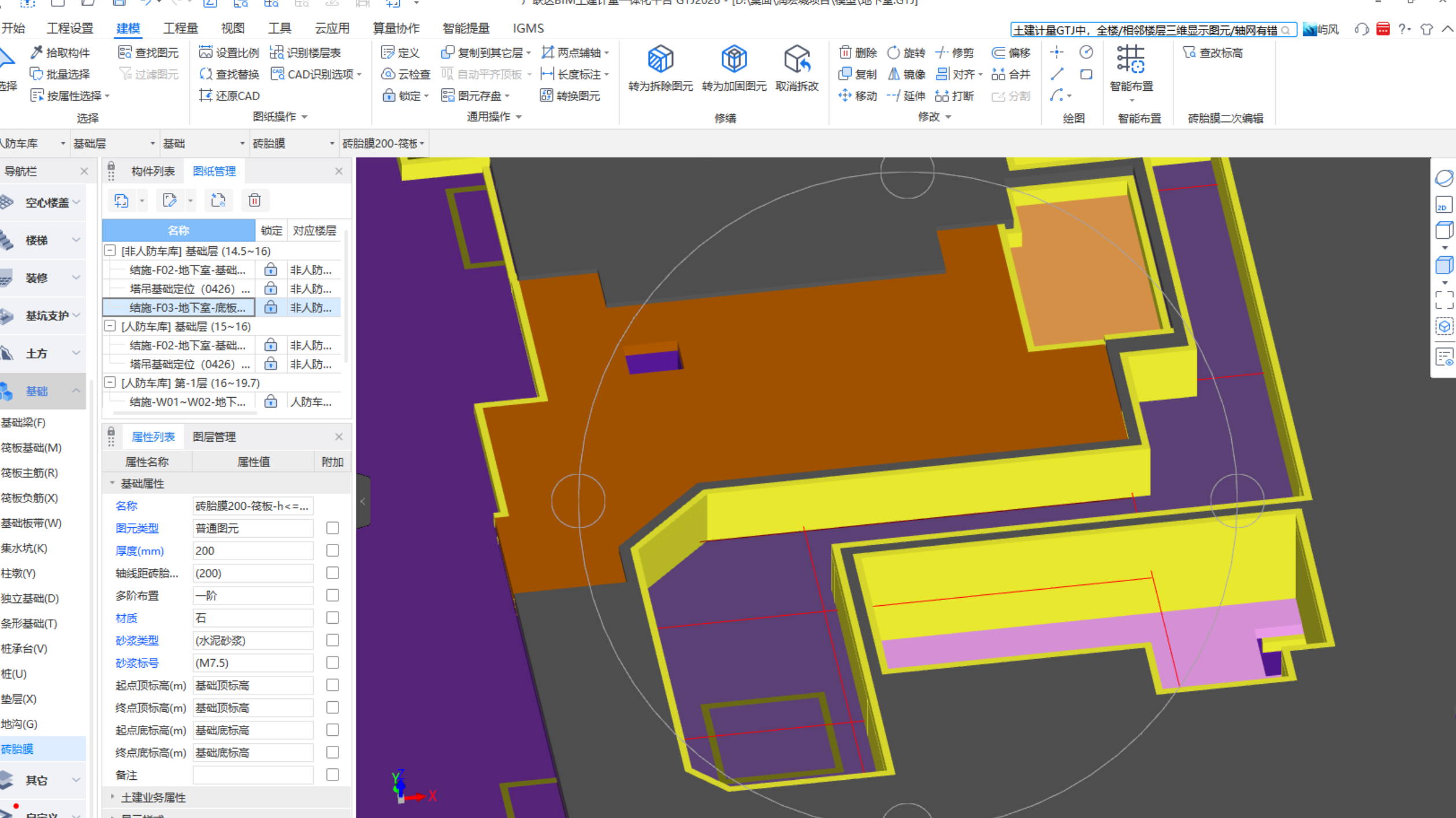
Task: Open the 智能布置 grid tool
Action: (1131, 58)
